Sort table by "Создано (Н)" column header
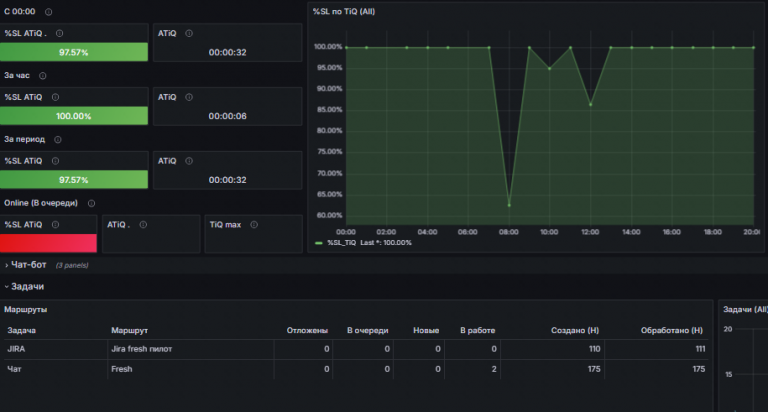768x412 pixels. [575, 330]
